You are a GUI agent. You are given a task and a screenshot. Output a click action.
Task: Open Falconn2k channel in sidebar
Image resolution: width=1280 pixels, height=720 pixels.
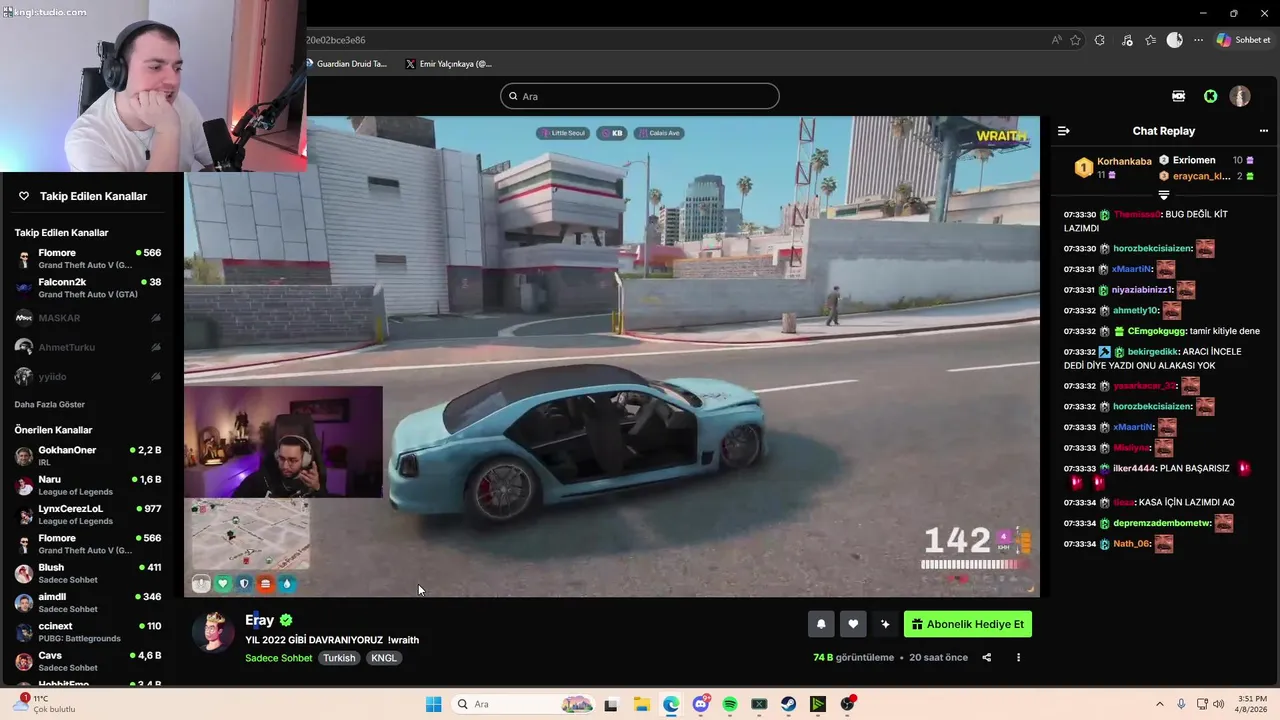pos(88,288)
